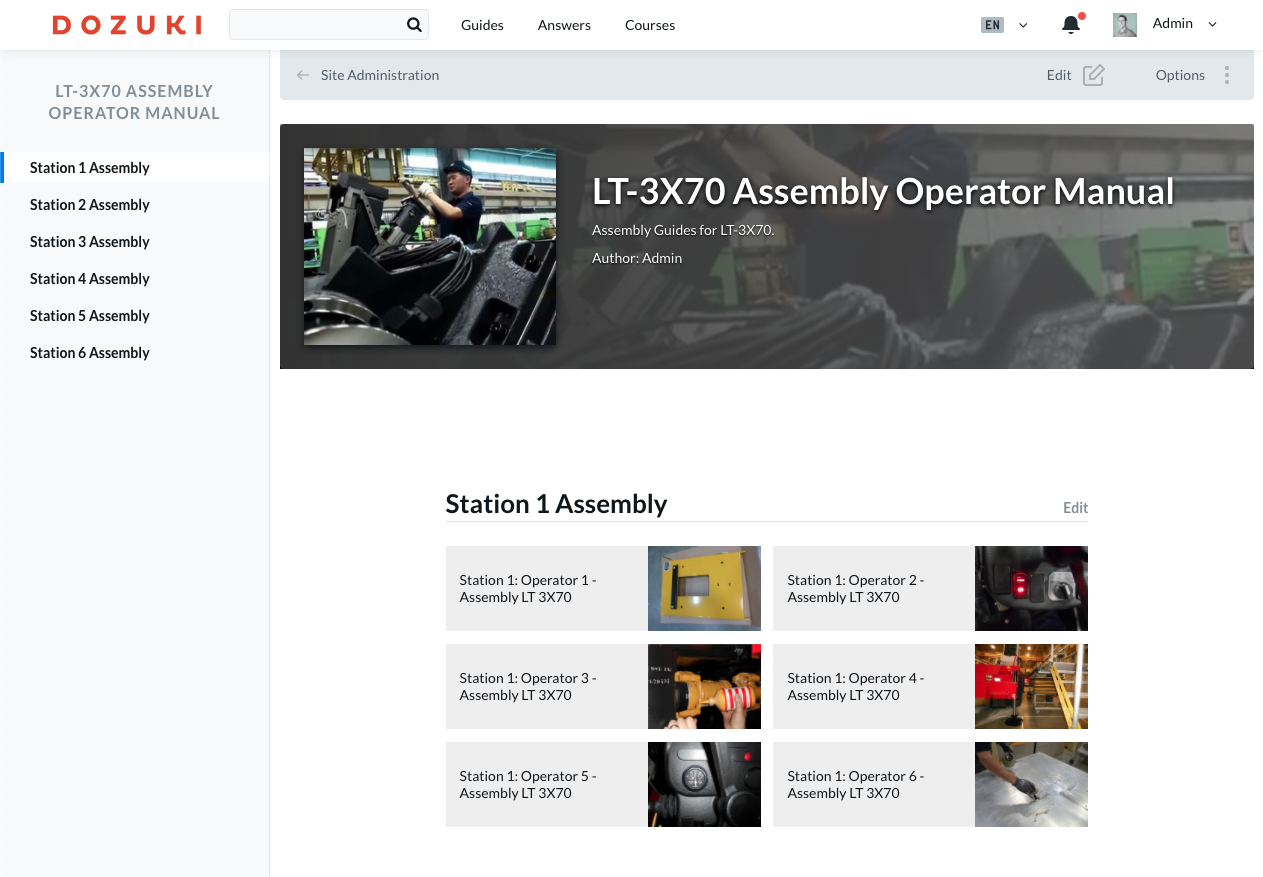
Task: Go to the Courses menu item
Action: (x=650, y=25)
